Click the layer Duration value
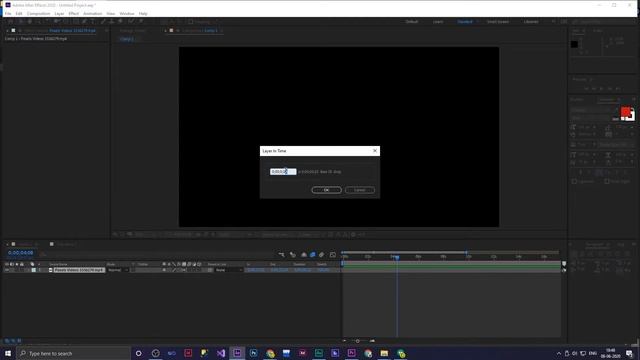 tap(302, 270)
